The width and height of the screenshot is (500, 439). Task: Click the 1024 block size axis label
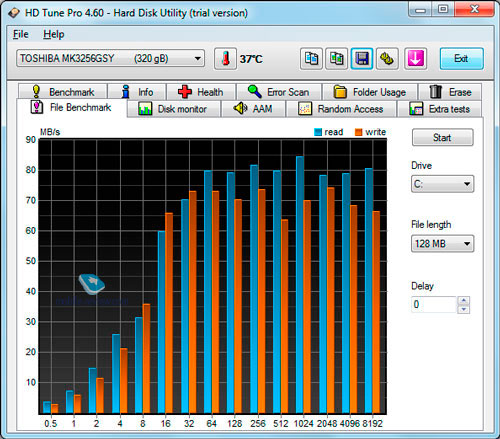[303, 424]
